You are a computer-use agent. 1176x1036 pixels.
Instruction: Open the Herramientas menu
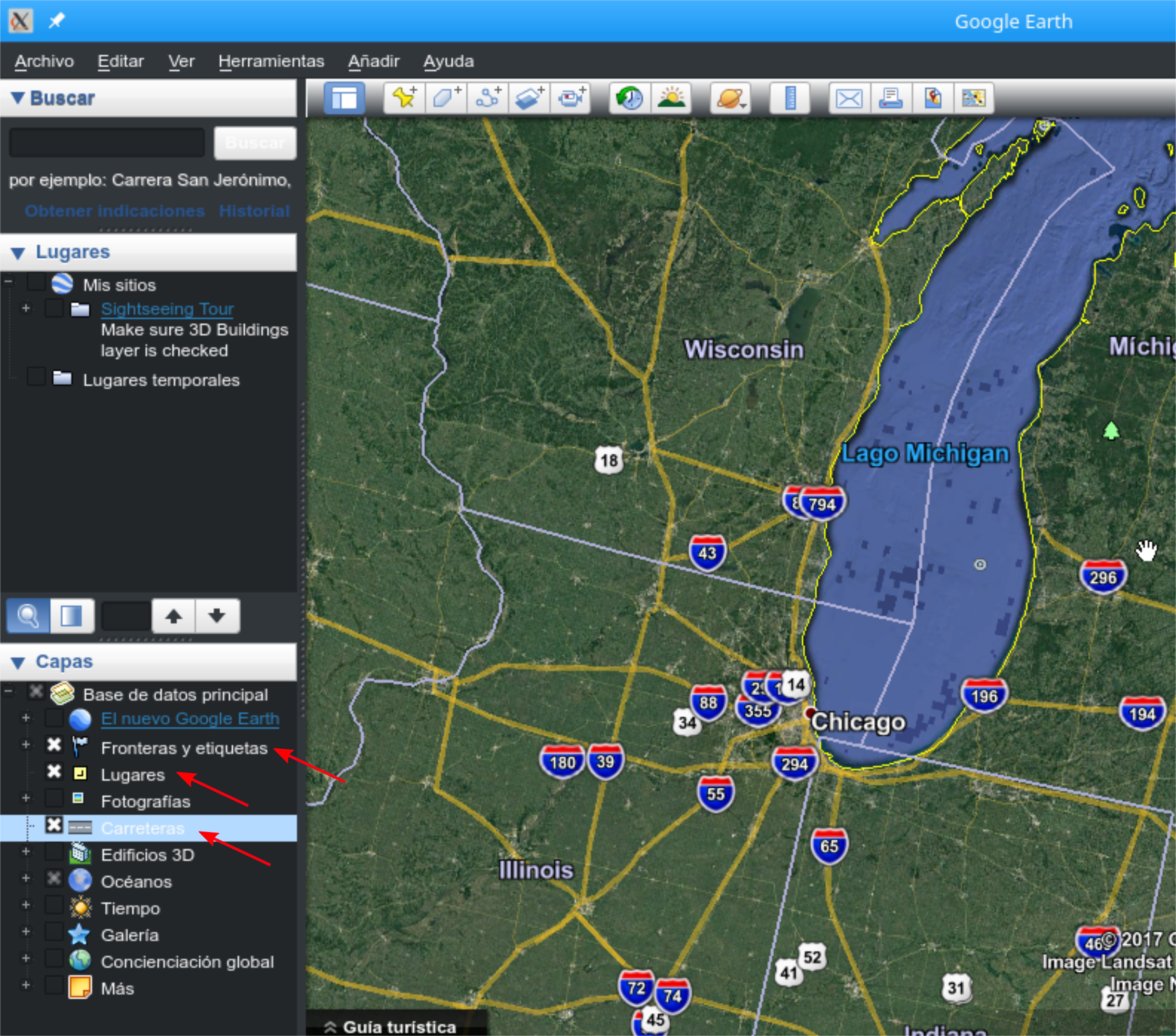coord(271,61)
